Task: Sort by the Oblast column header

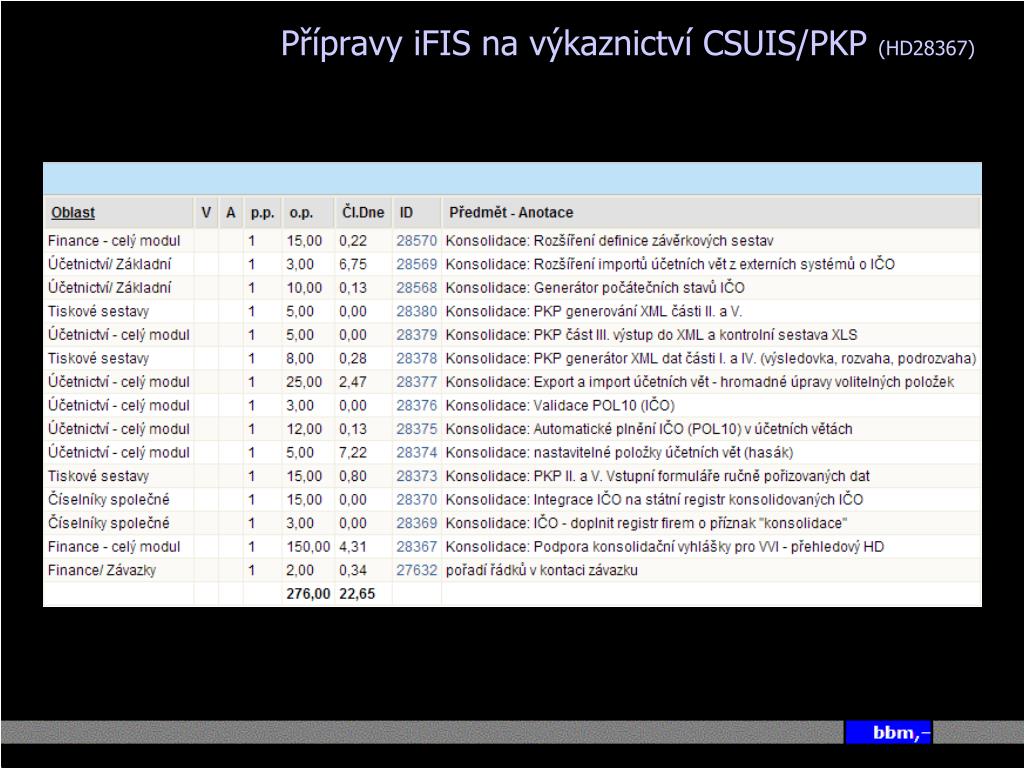Action: coord(73,213)
